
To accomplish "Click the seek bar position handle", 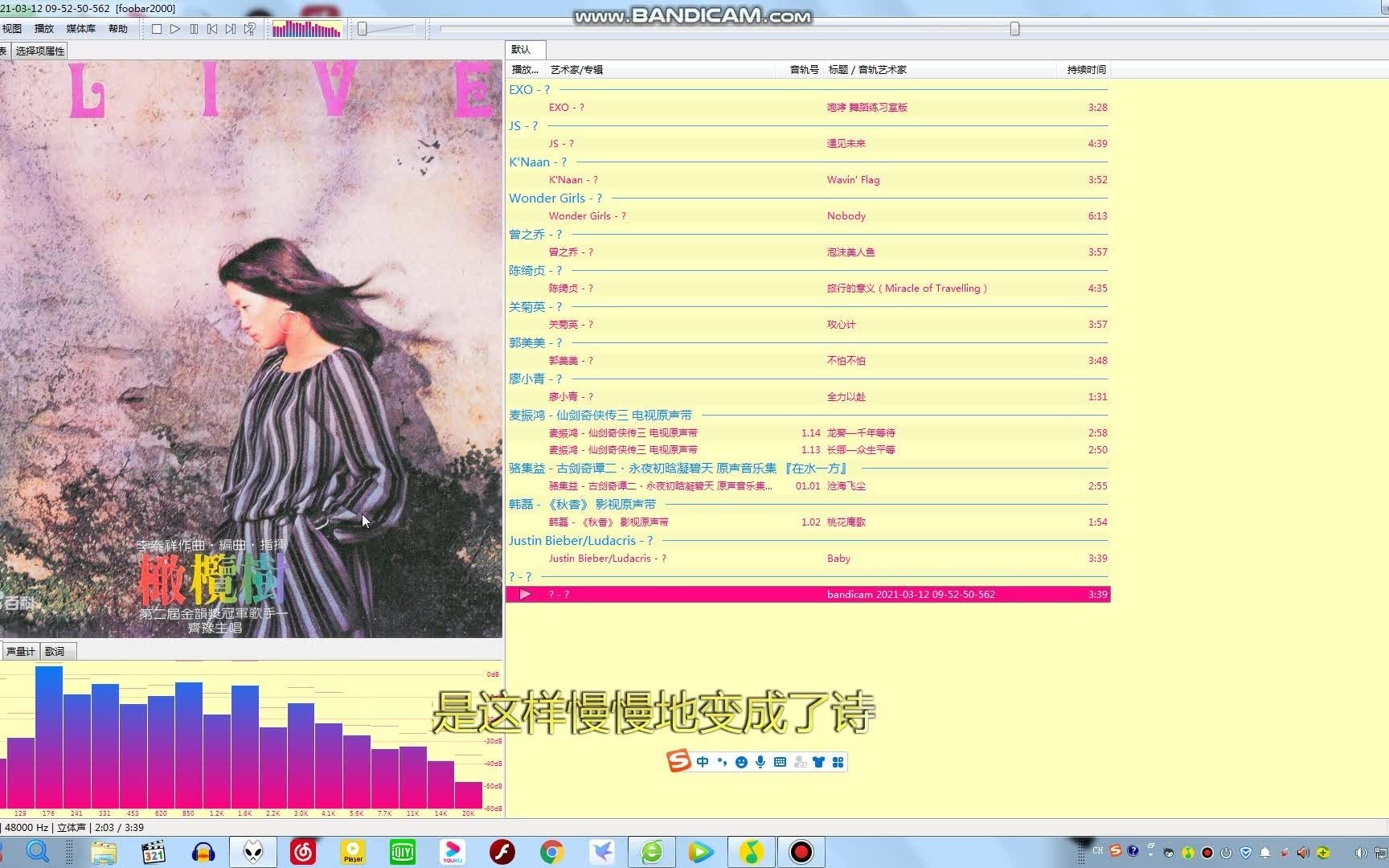I will (1014, 29).
